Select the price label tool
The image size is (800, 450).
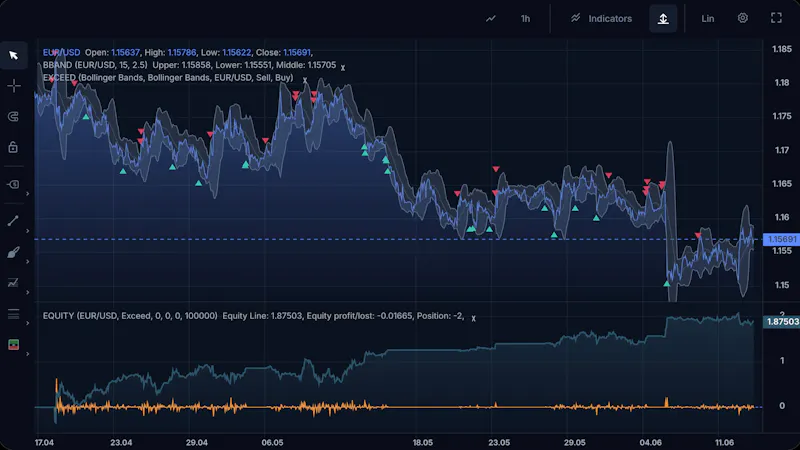pyautogui.click(x=14, y=185)
